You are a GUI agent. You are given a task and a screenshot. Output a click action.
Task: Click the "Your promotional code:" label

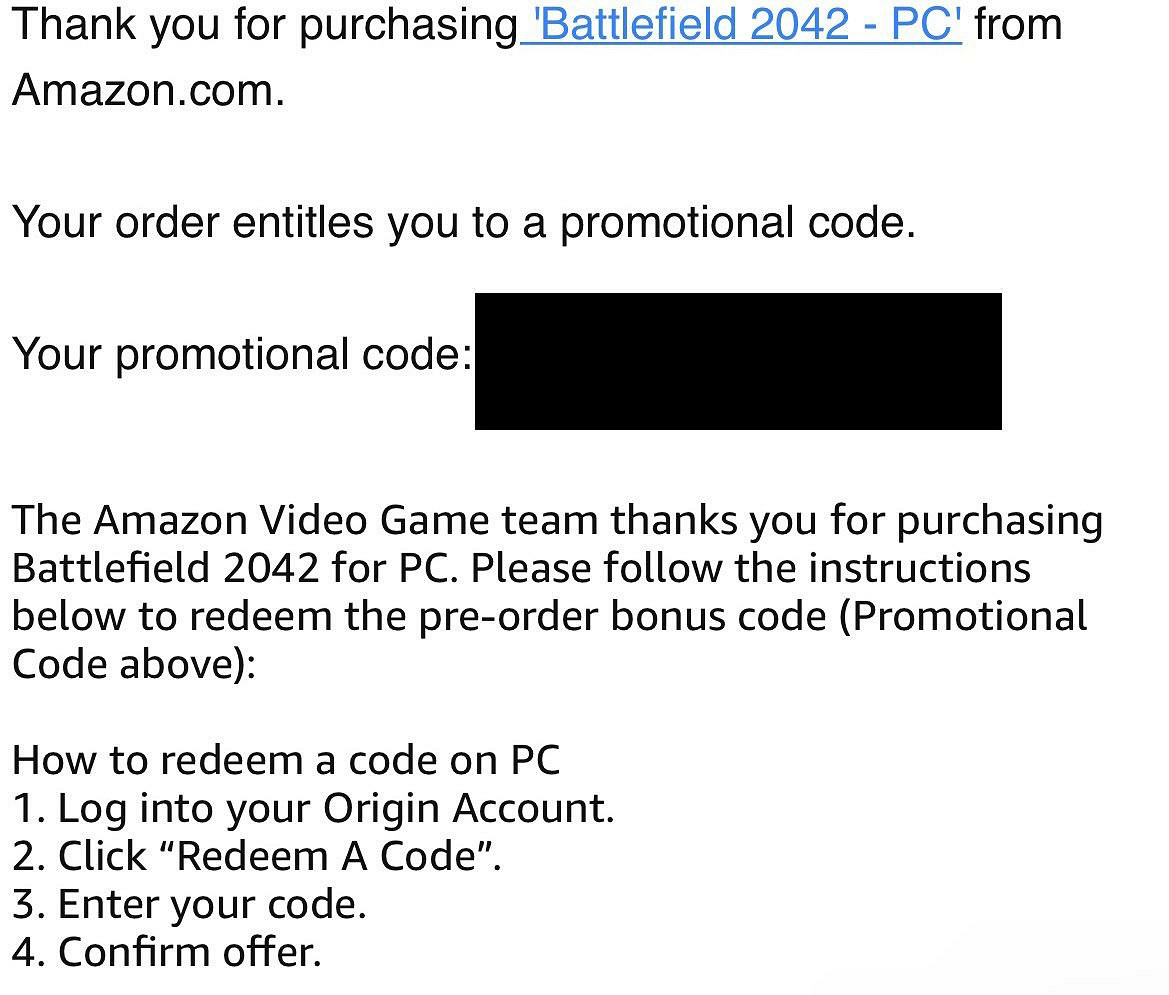pyautogui.click(x=242, y=355)
